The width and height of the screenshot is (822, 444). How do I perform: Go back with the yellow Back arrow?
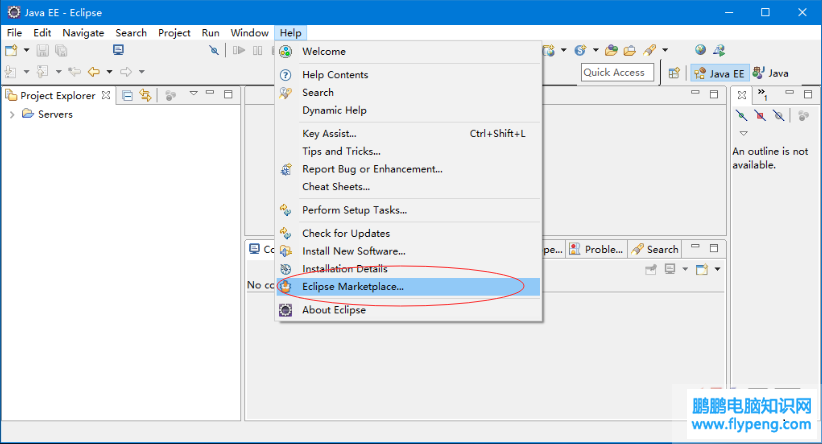(94, 72)
